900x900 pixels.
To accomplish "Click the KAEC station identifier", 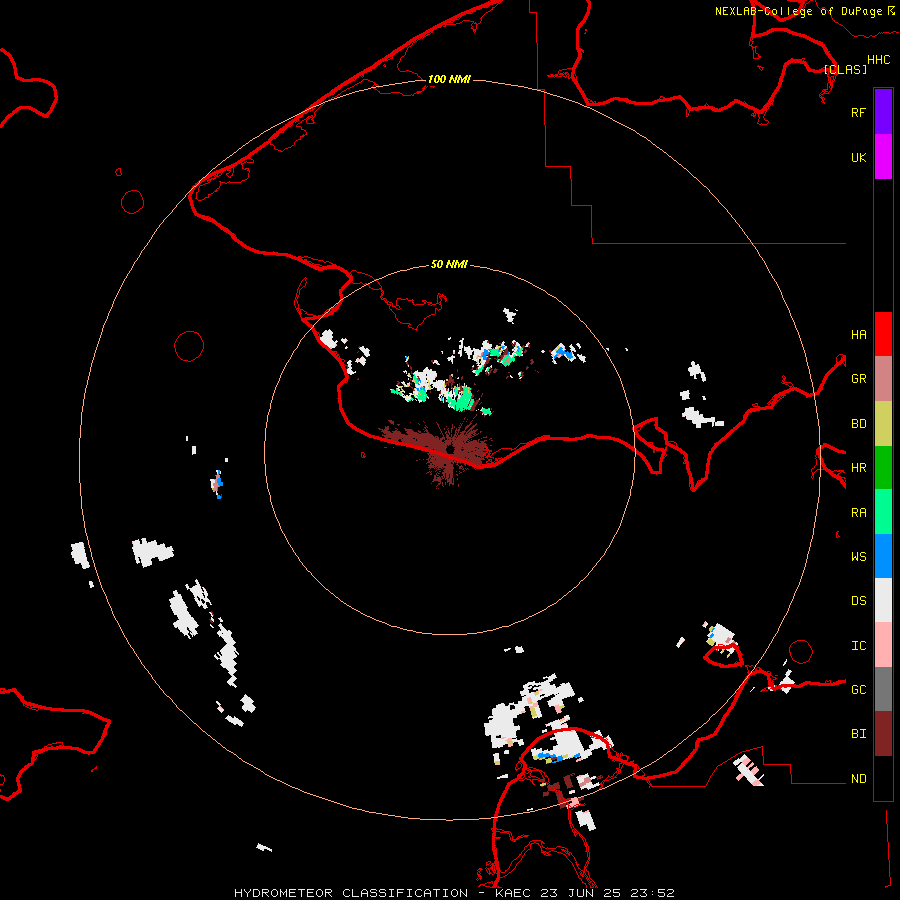I will (512, 893).
